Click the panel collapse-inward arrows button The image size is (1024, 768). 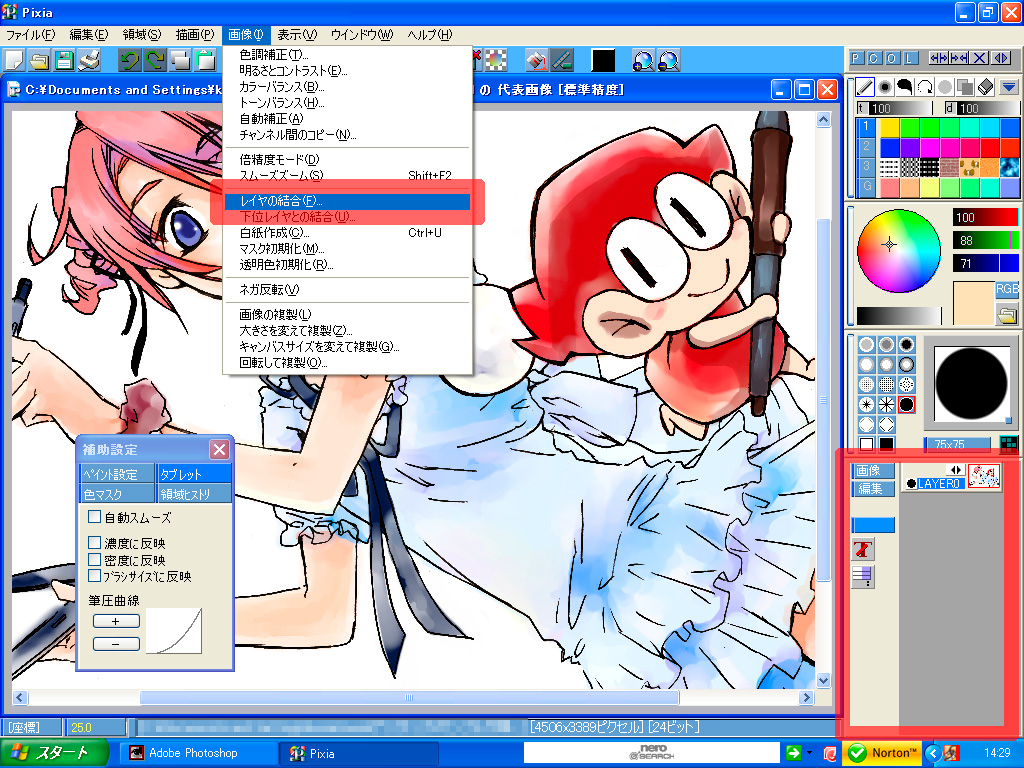959,58
